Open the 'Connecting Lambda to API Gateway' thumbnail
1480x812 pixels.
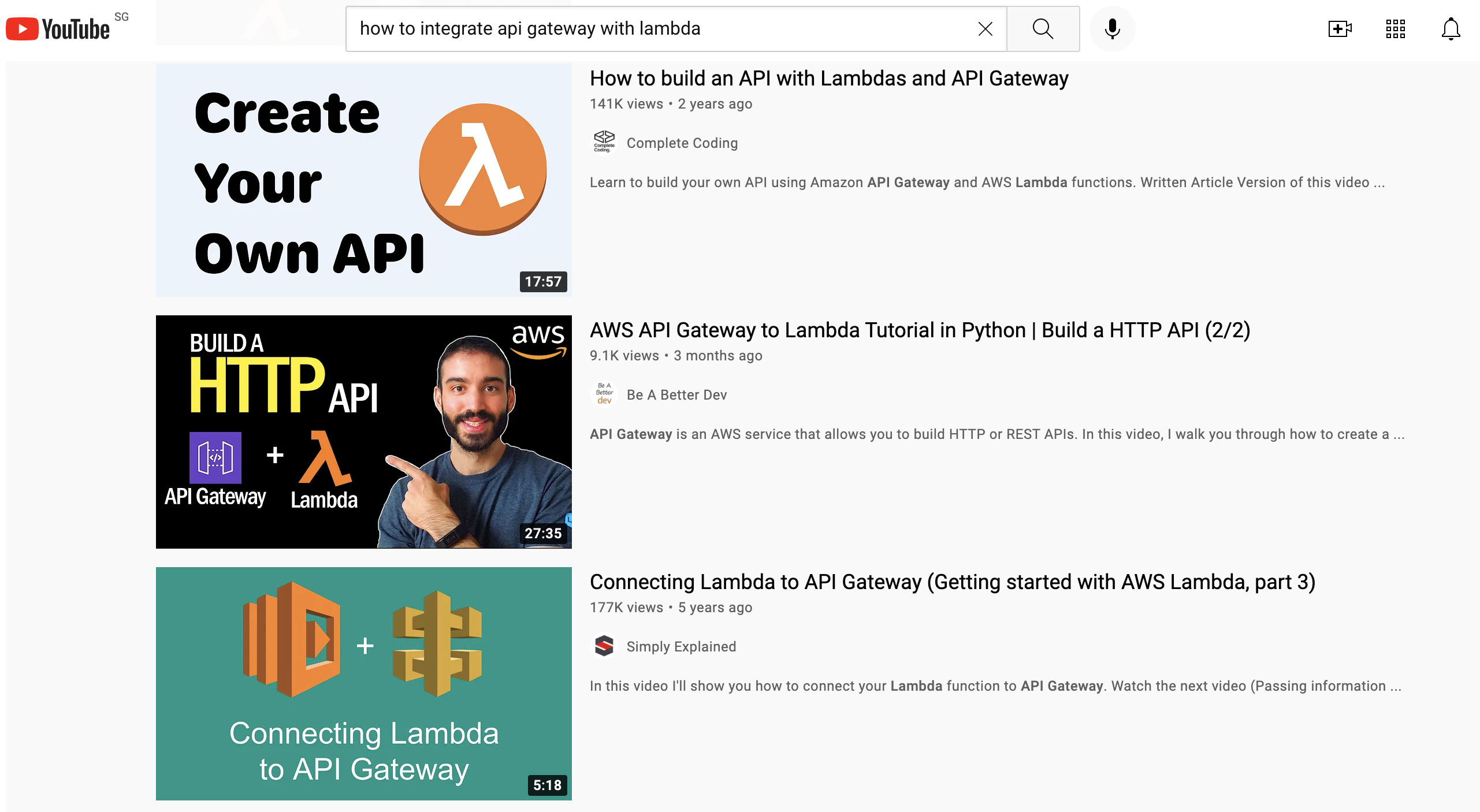363,683
